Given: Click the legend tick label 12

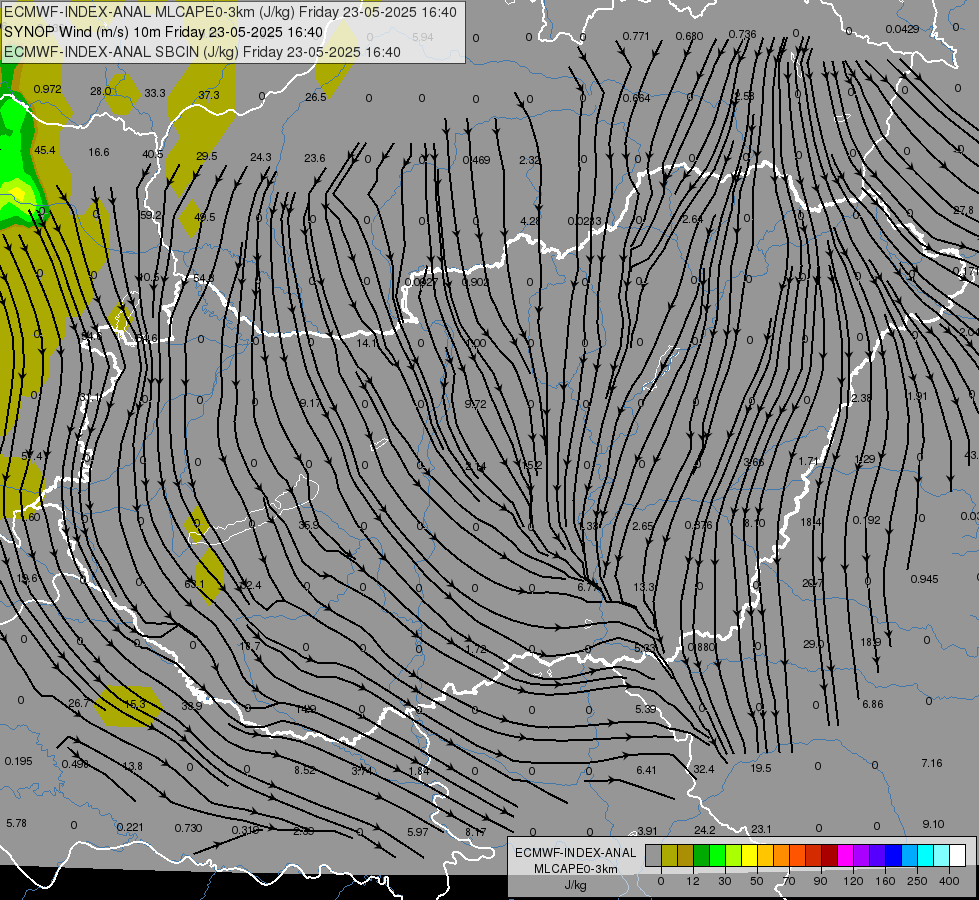Looking at the screenshot, I should (x=692, y=881).
